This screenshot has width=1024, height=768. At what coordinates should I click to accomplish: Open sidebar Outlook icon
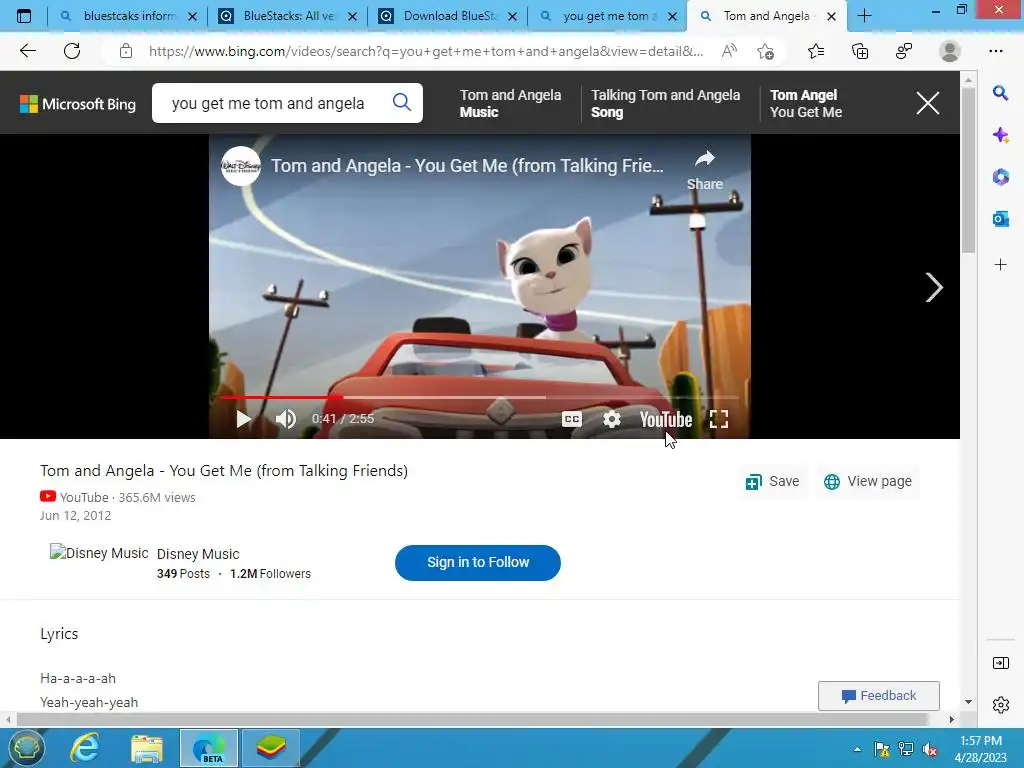click(1000, 219)
